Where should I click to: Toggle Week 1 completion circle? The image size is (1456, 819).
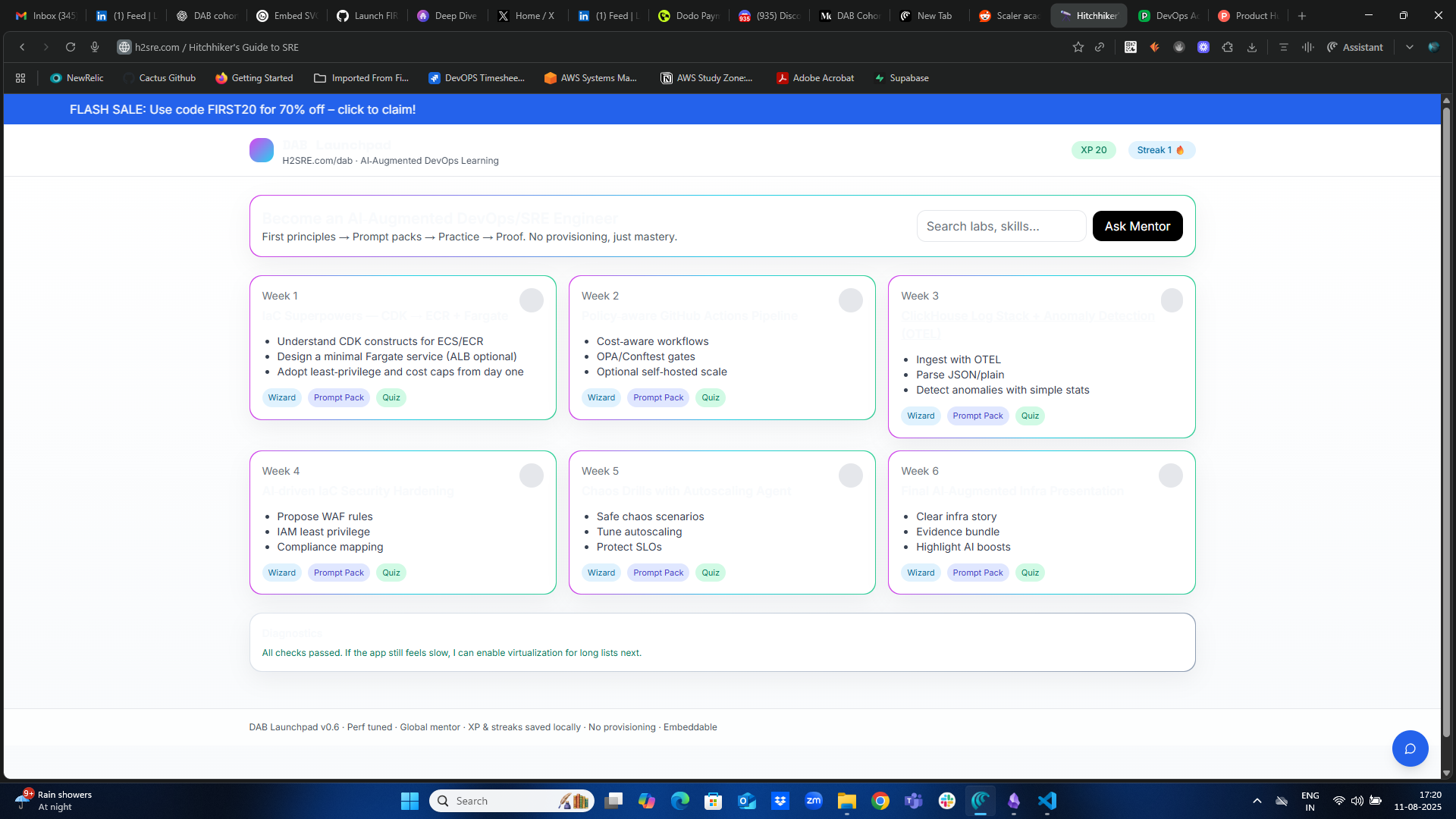pyautogui.click(x=531, y=300)
